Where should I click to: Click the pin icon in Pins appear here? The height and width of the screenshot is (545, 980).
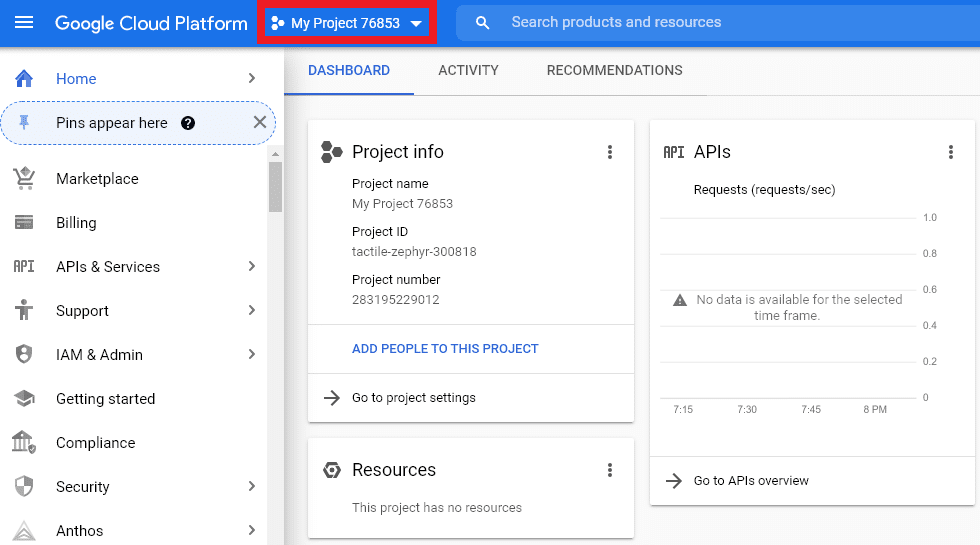24,122
